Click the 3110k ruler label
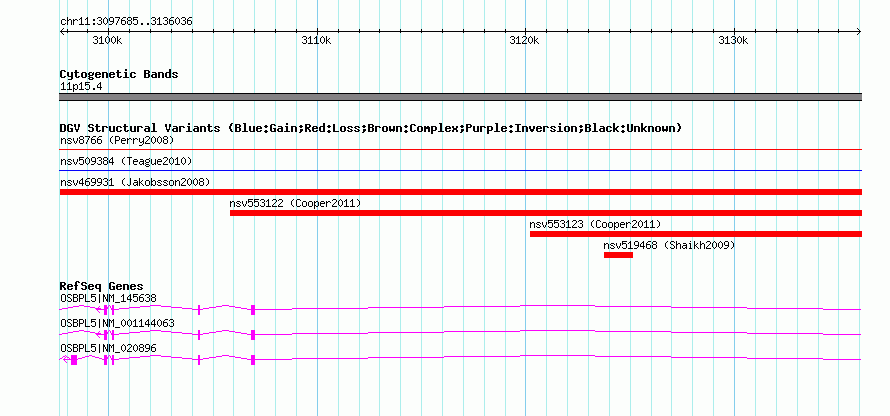This screenshot has height=416, width=890. pos(317,41)
